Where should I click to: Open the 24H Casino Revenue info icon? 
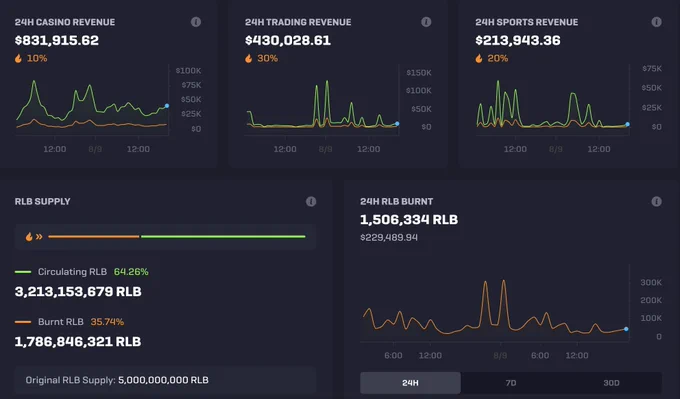[196, 22]
